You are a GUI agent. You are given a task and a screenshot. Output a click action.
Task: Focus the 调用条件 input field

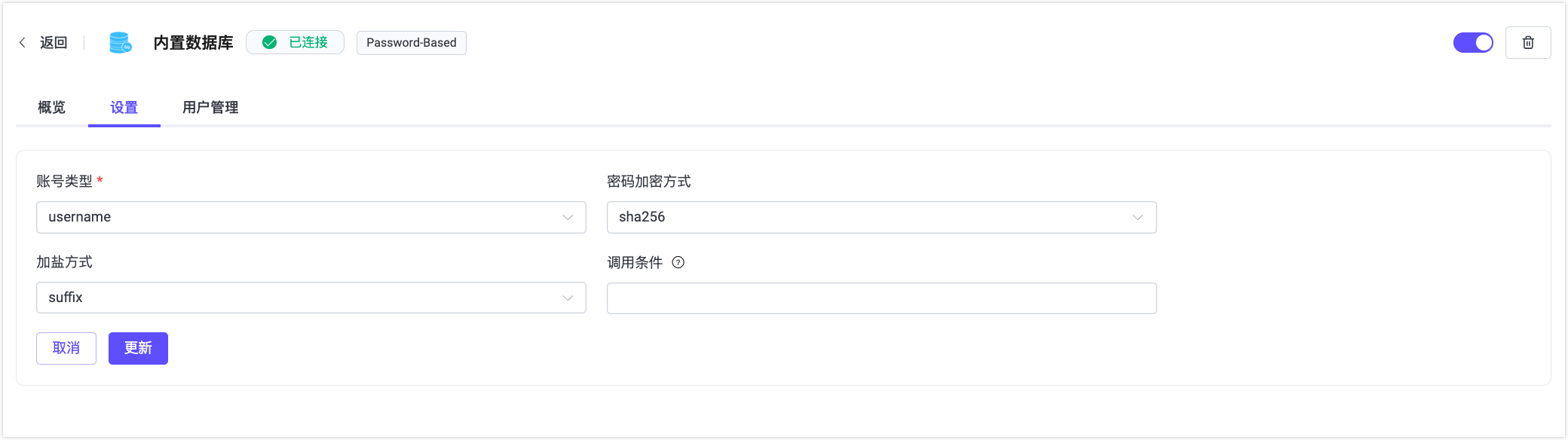[881, 298]
